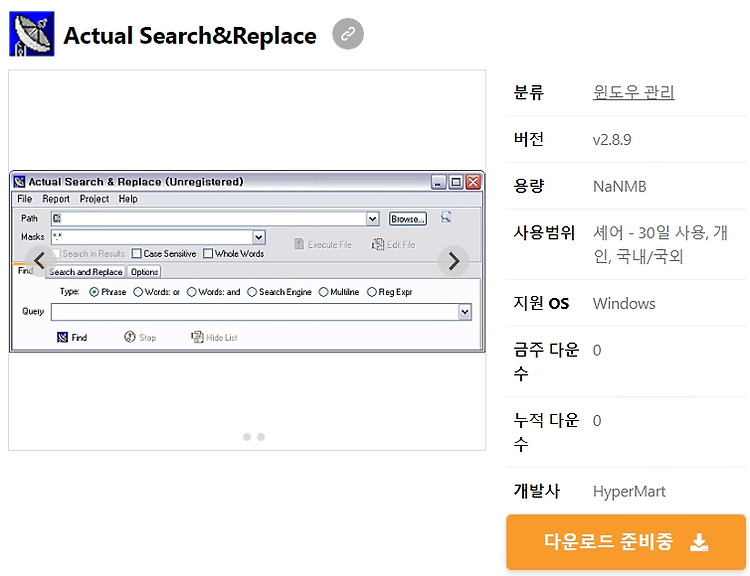This screenshot has width=750, height=576.
Task: Select the Multiline radio button
Action: (x=323, y=292)
